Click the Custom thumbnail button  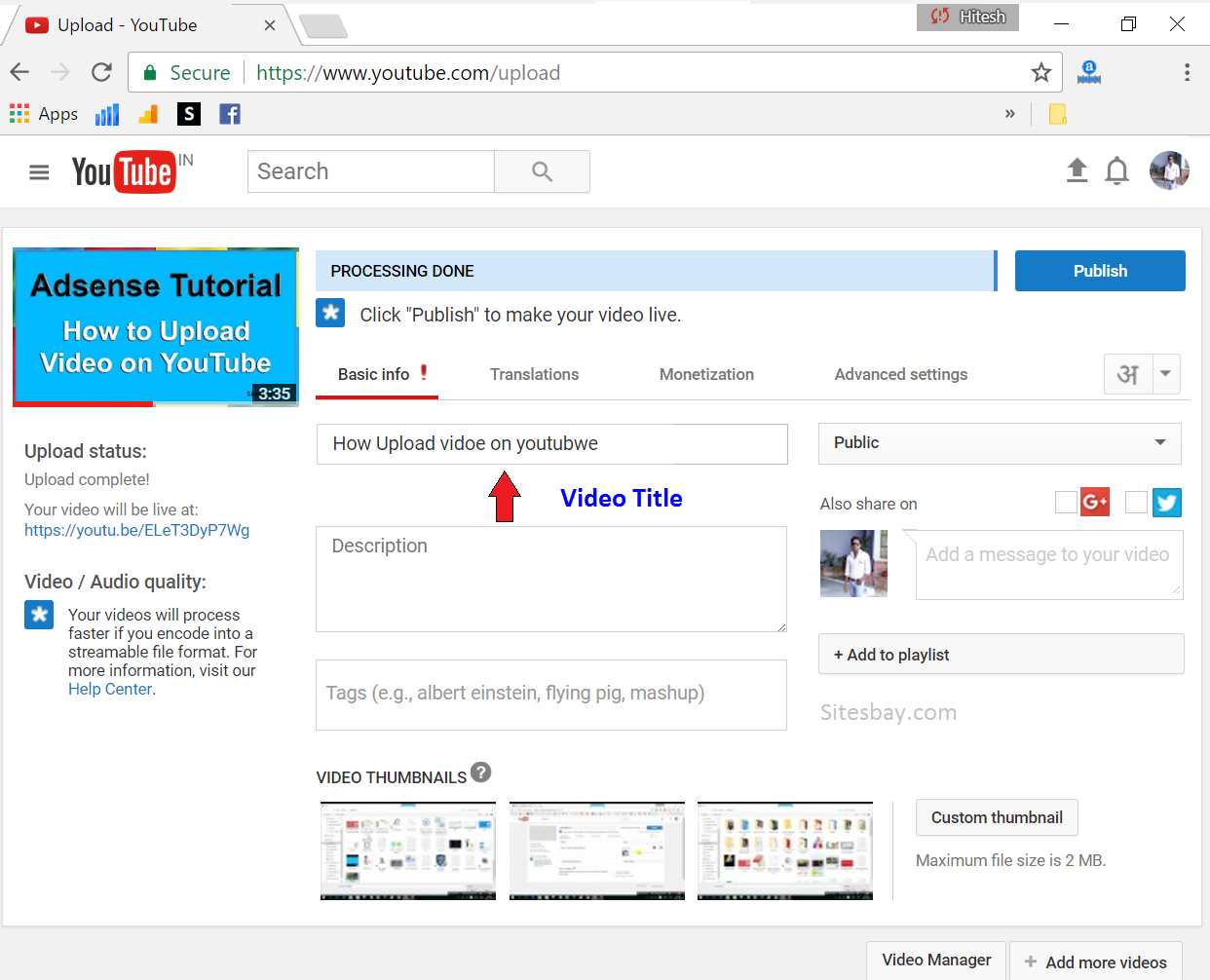click(x=997, y=817)
